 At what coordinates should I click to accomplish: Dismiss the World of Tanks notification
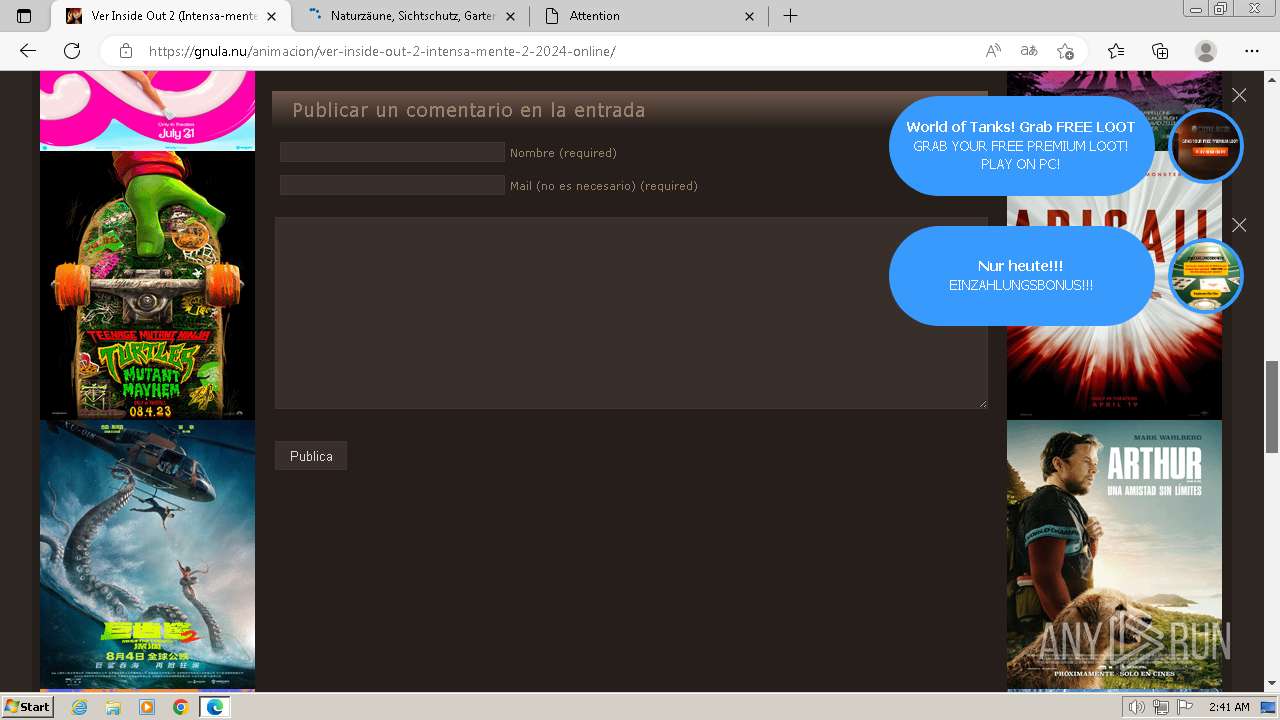[1239, 95]
